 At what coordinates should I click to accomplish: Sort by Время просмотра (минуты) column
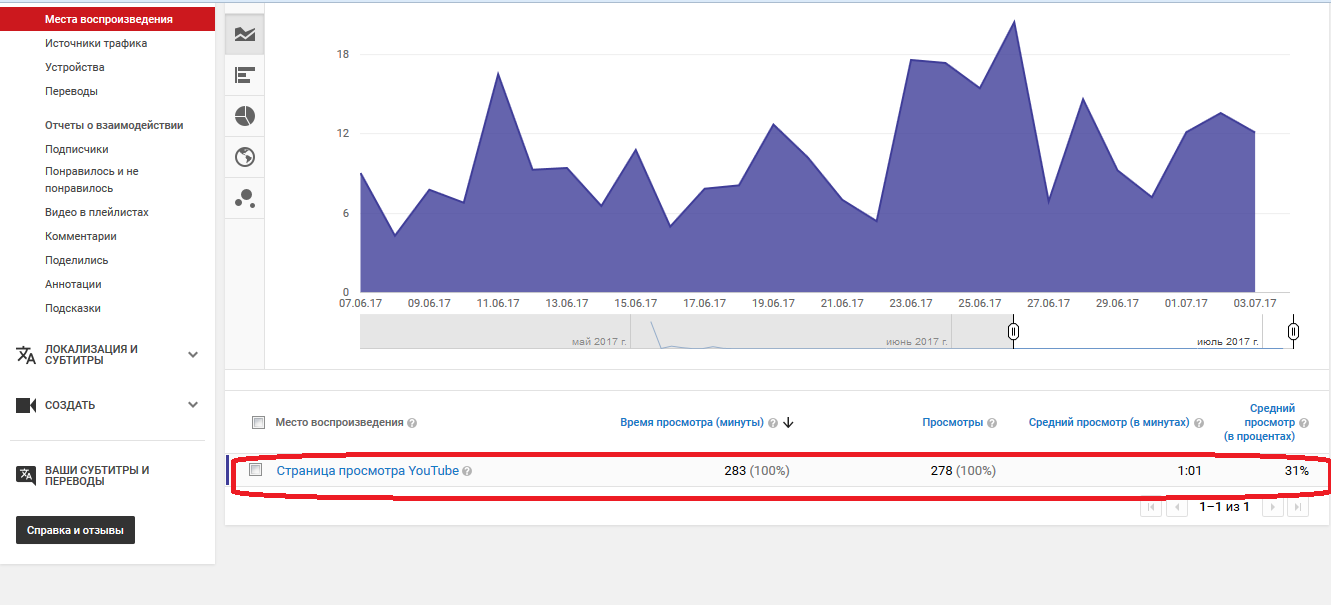pyautogui.click(x=692, y=423)
